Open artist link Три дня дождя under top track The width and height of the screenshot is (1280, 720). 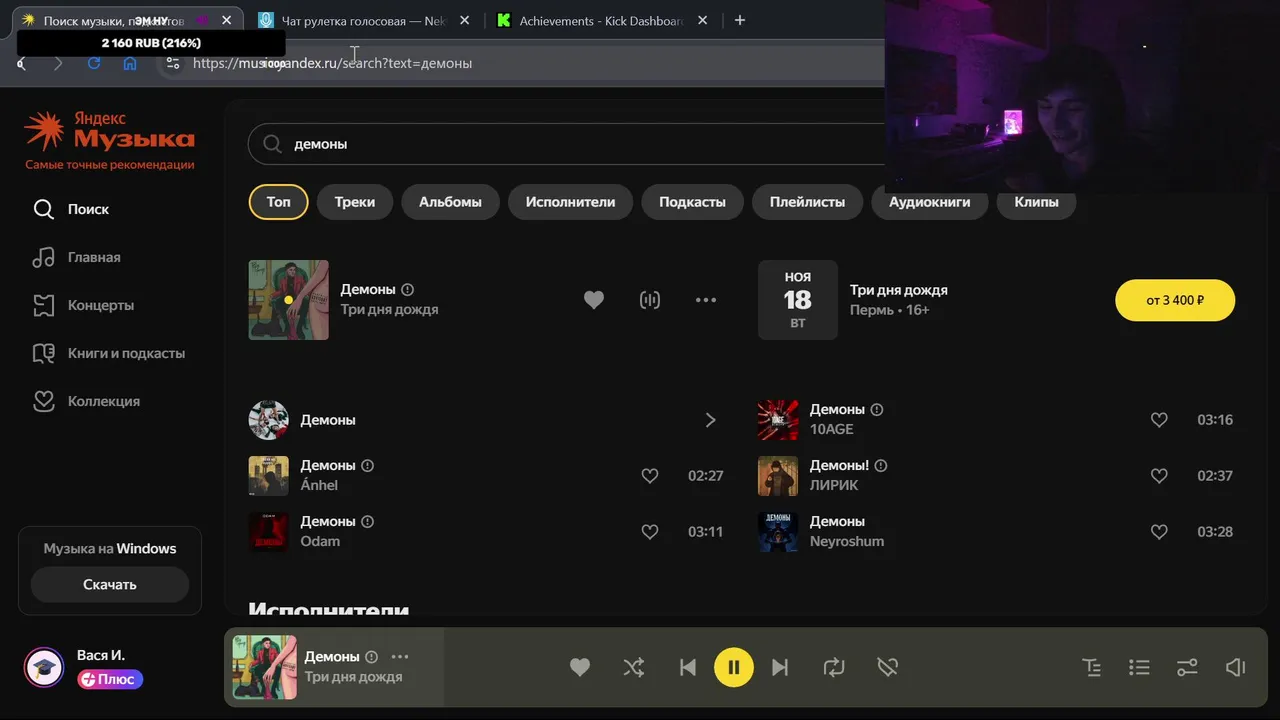pyautogui.click(x=389, y=310)
